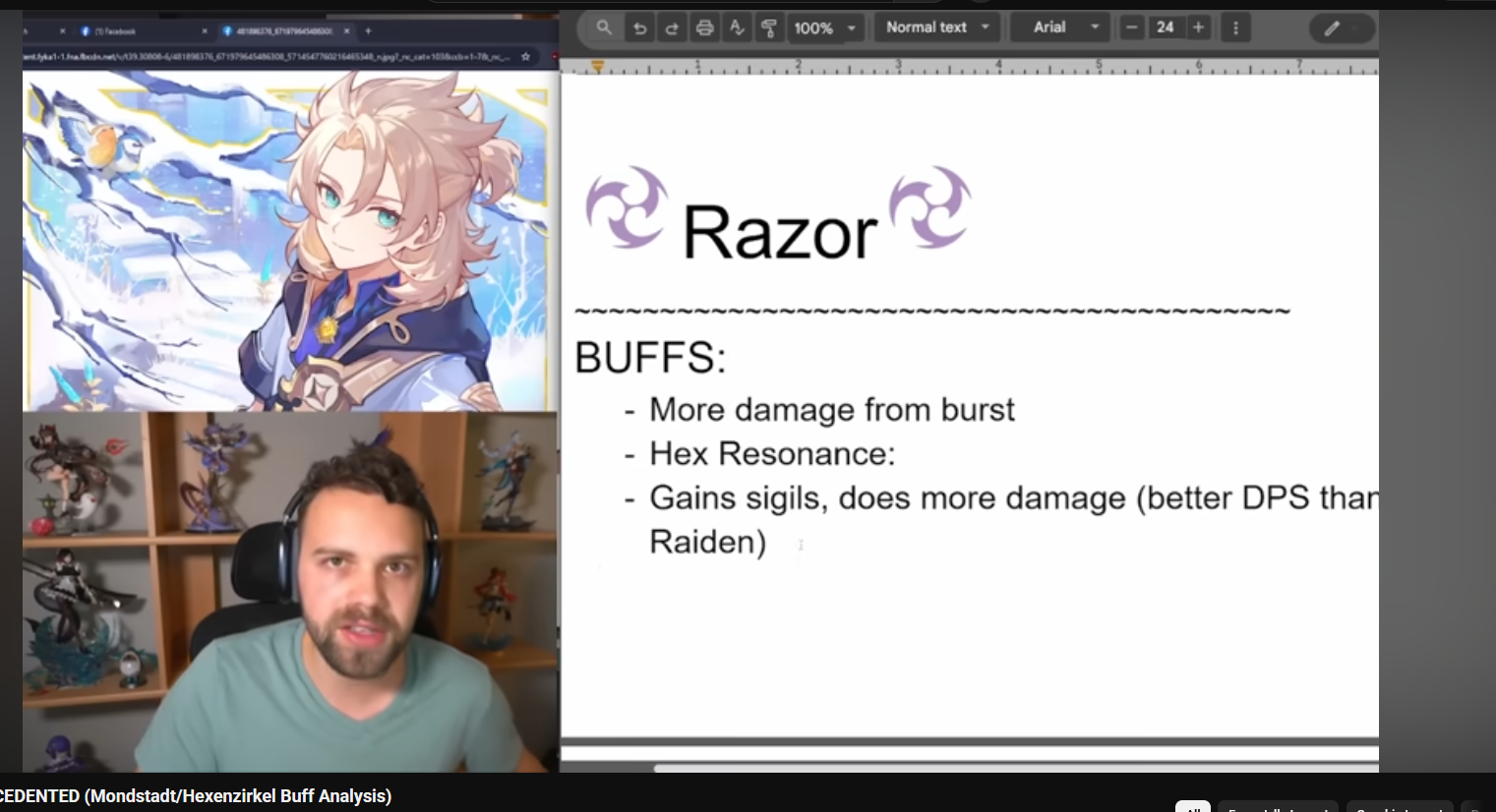The image size is (1496, 812).
Task: Open the pencil editing mode selector
Action: pos(1343,29)
